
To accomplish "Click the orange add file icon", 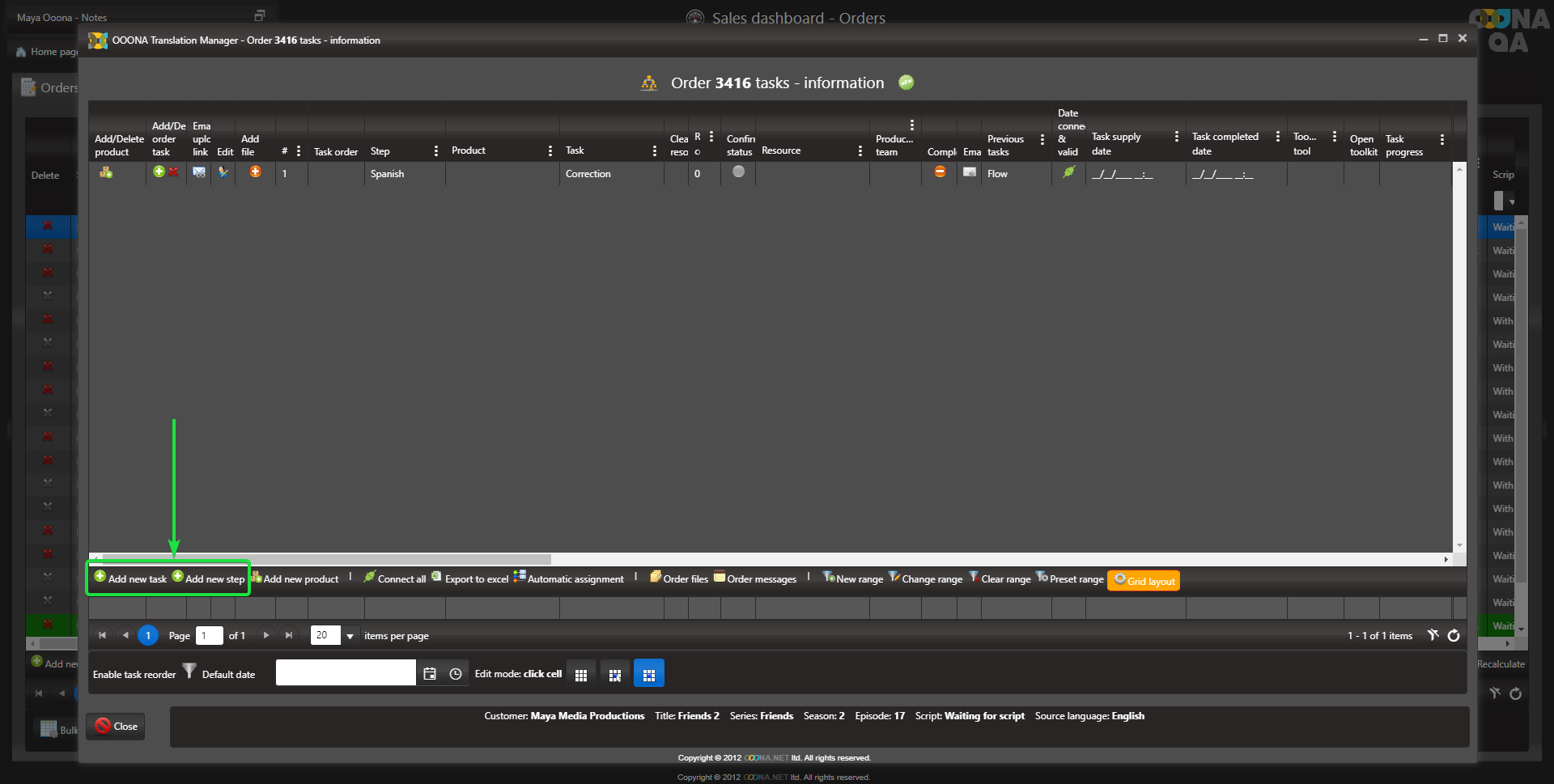I will pos(255,172).
